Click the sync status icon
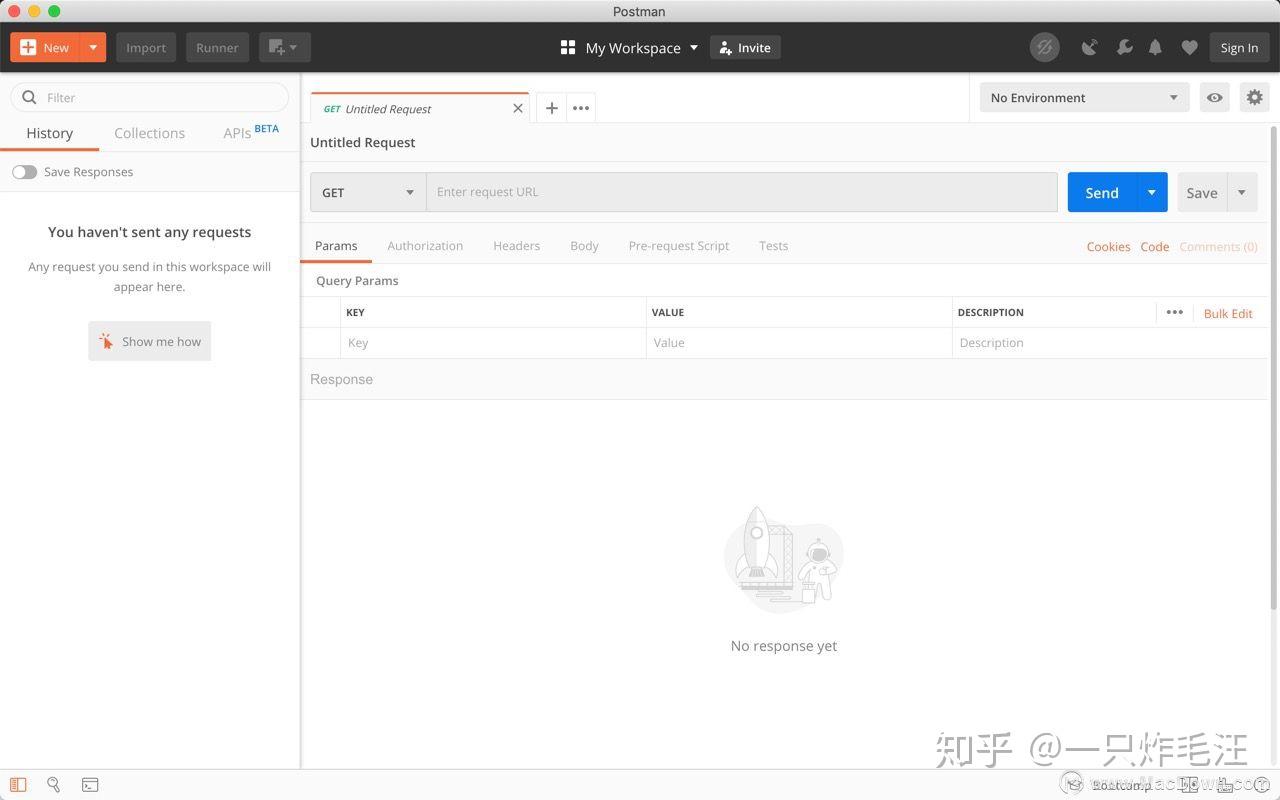The height and width of the screenshot is (800, 1280). point(1045,47)
